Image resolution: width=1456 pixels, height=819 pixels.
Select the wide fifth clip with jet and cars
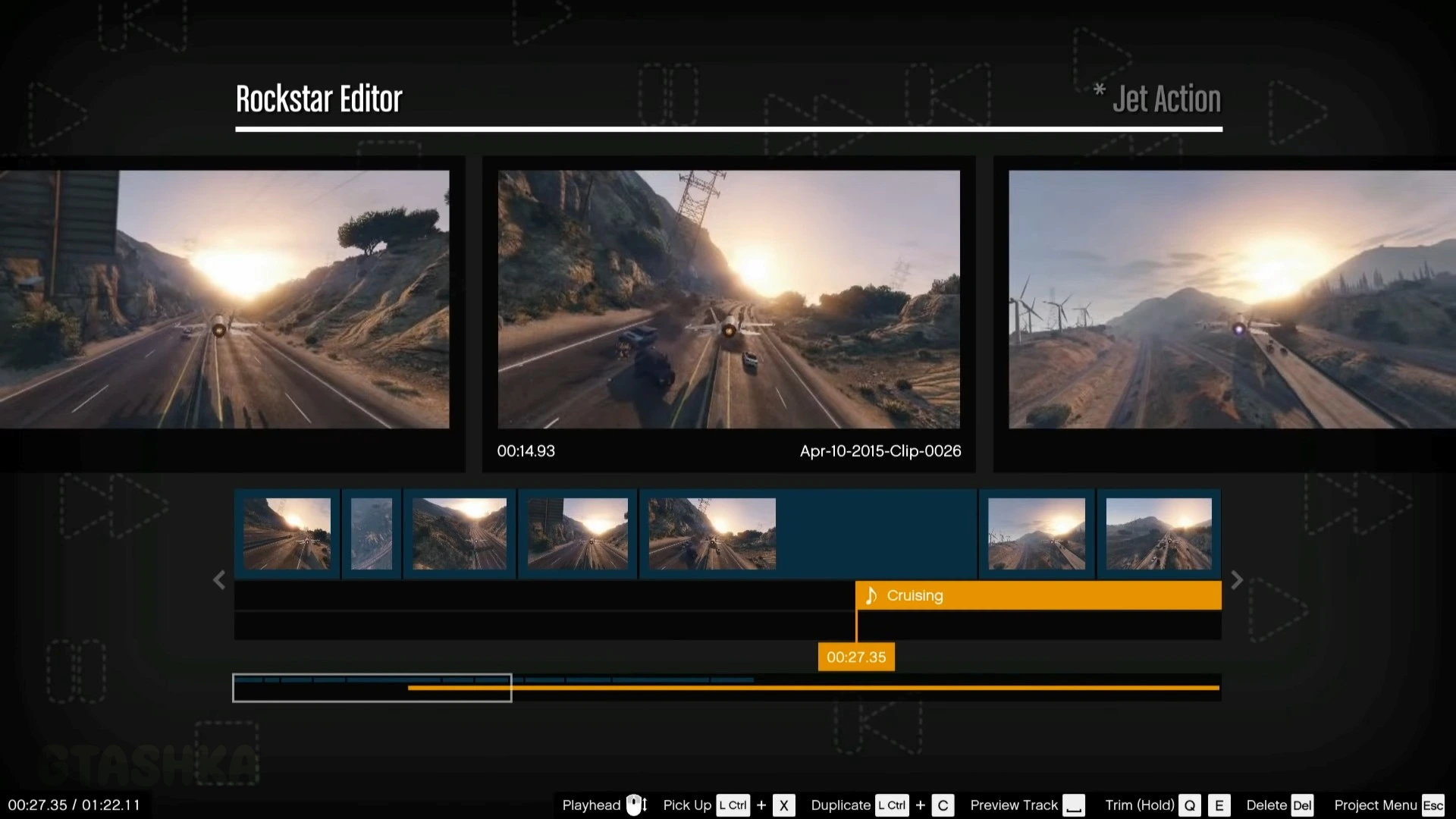(x=808, y=534)
